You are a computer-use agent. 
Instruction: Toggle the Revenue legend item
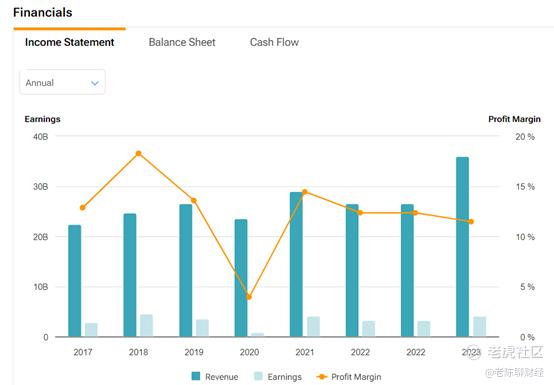pyautogui.click(x=215, y=377)
